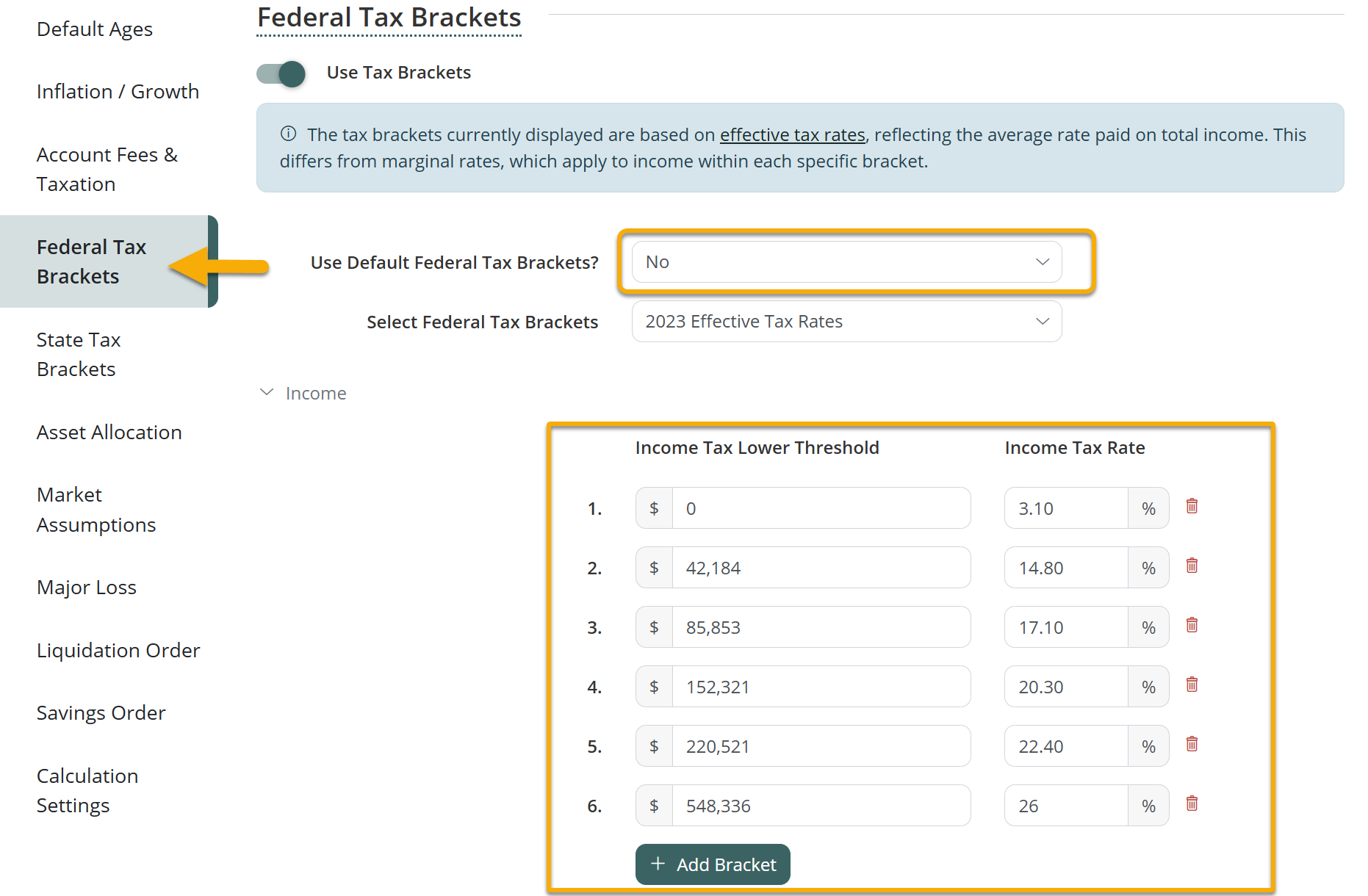Click the info icon in the notice banner
Screen dimensions: 1368x896
(288, 134)
